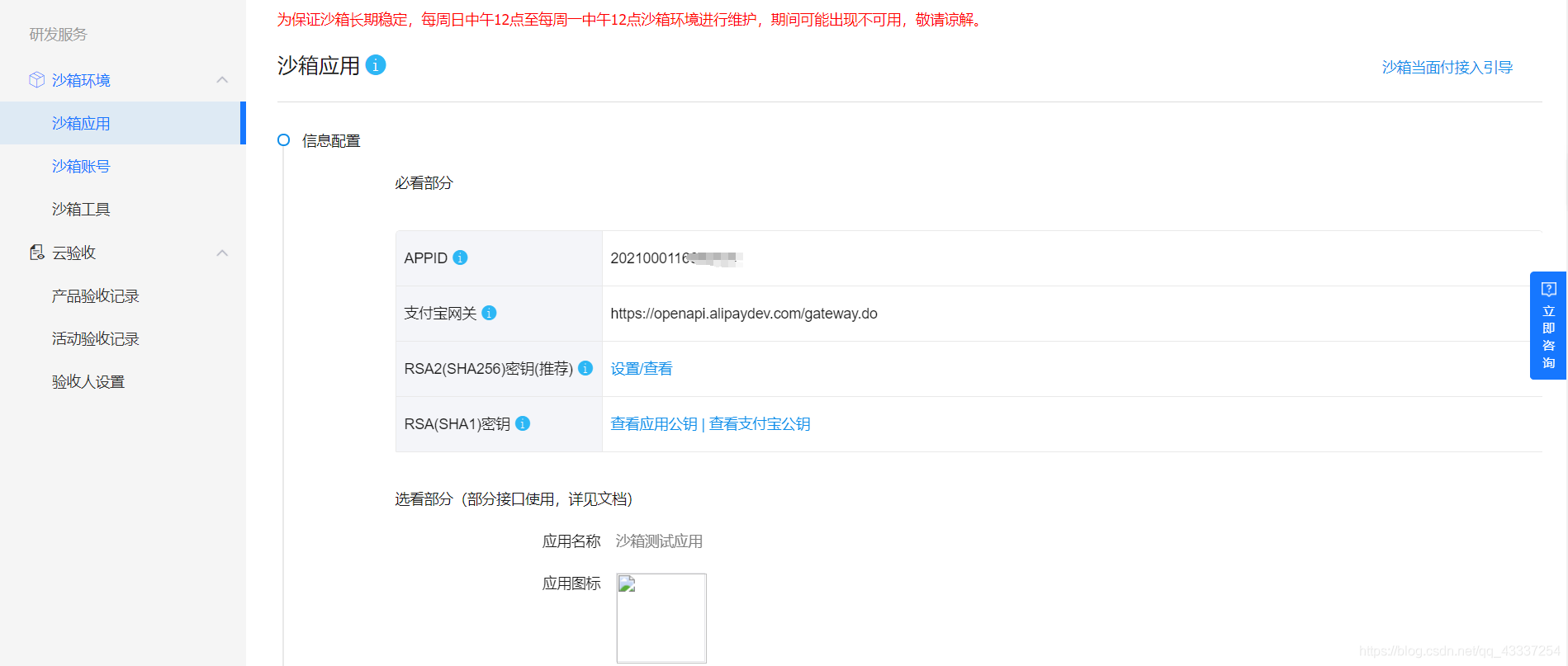Click the 沙箱测试应用 name value
Screen dimensions: 1568x666
click(x=659, y=541)
